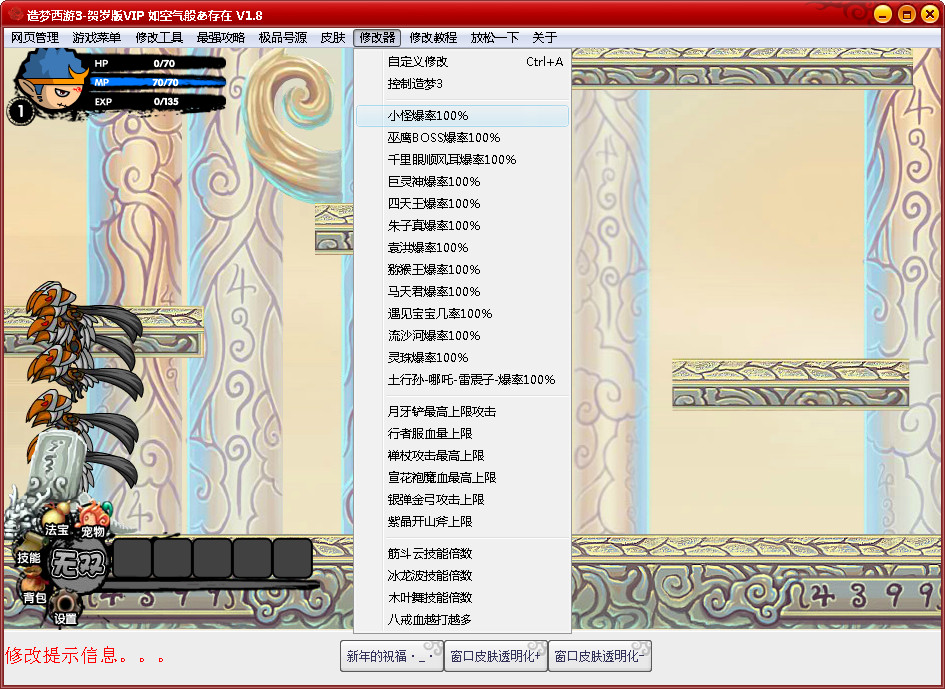Click the last empty skill slot
Screen dimensions: 945x689
coord(292,559)
